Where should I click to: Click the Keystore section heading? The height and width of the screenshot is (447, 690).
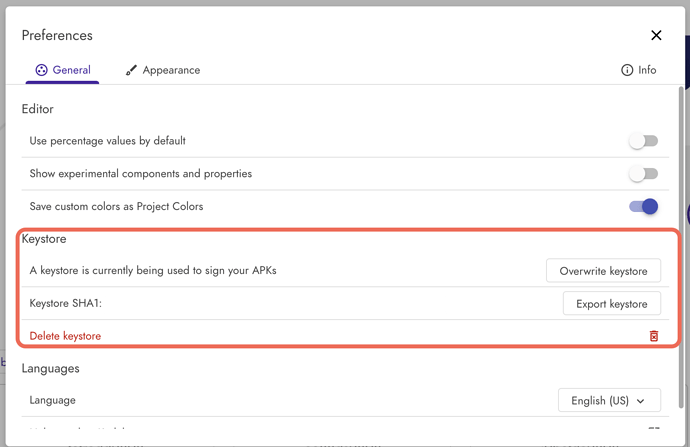coord(44,240)
